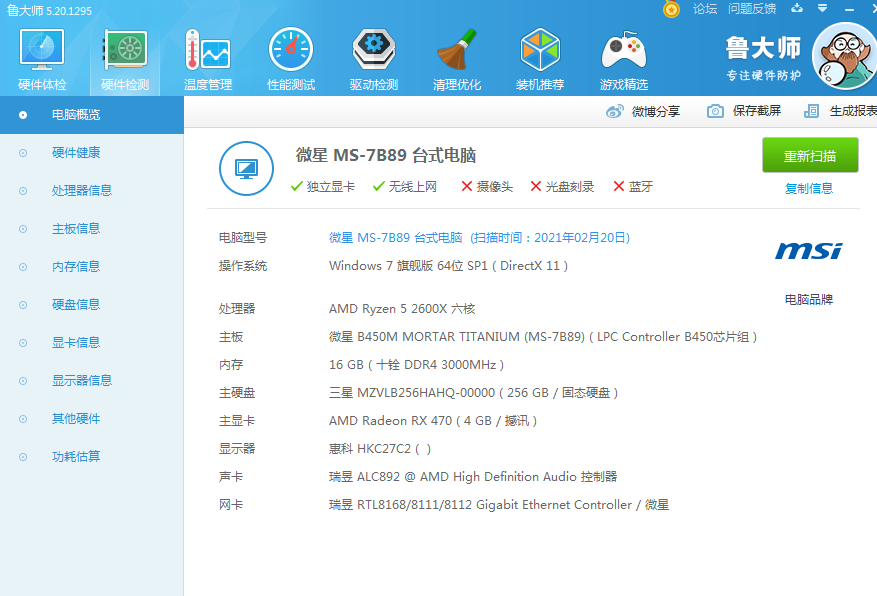The height and width of the screenshot is (596, 877).
Task: Click the generate report document icon
Action: [811, 111]
